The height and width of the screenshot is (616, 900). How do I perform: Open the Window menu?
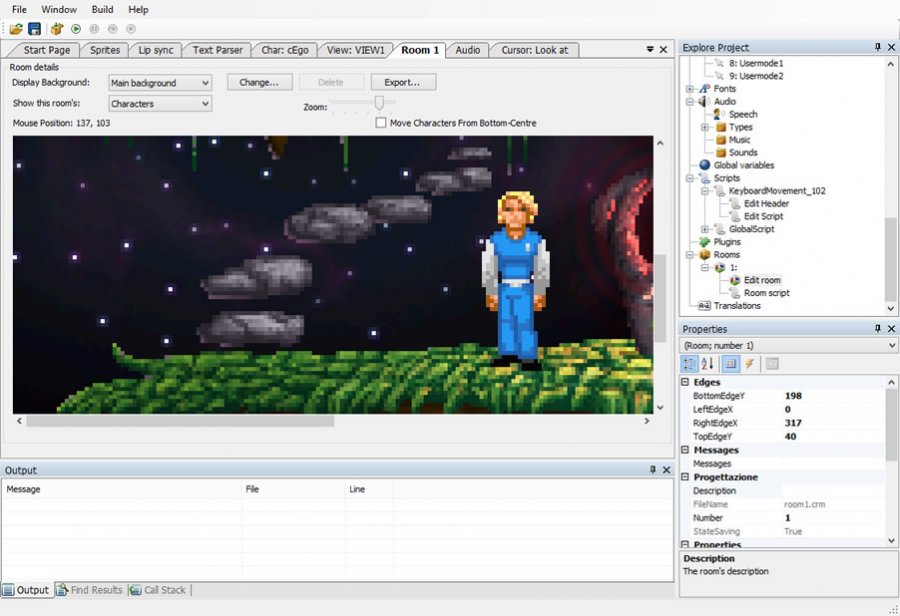59,9
